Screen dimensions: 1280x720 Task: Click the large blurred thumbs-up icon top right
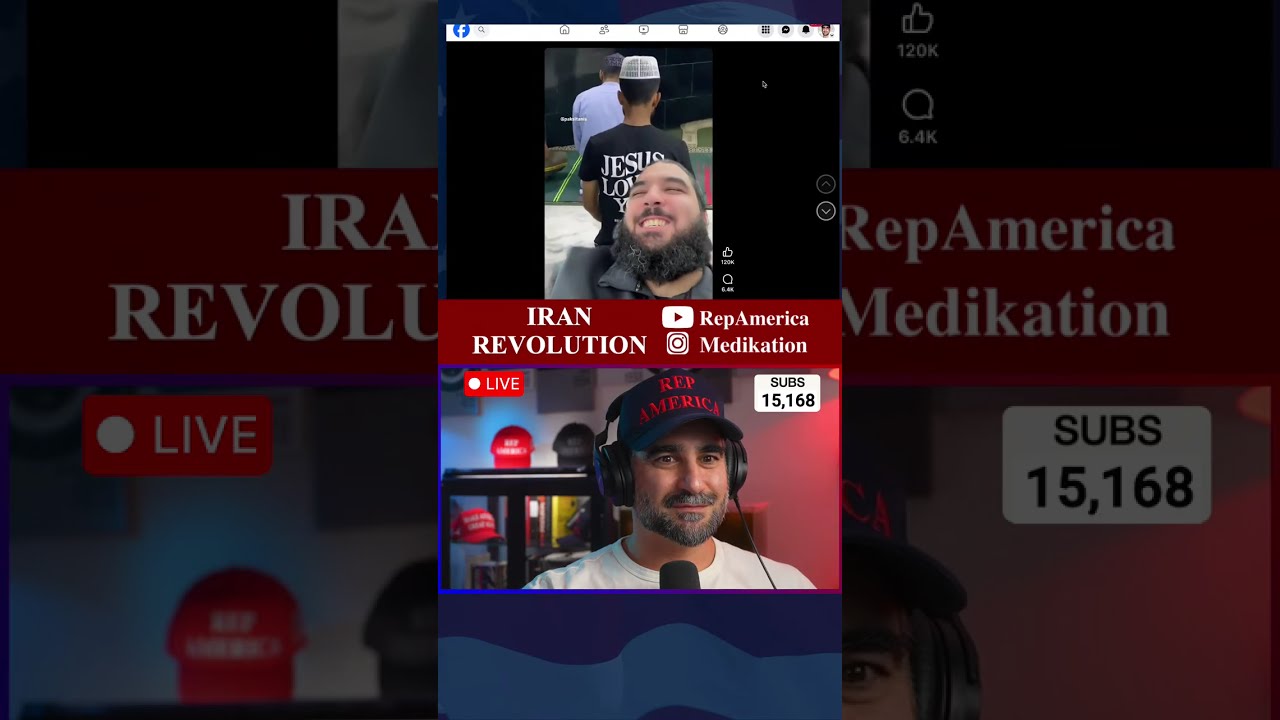point(917,20)
